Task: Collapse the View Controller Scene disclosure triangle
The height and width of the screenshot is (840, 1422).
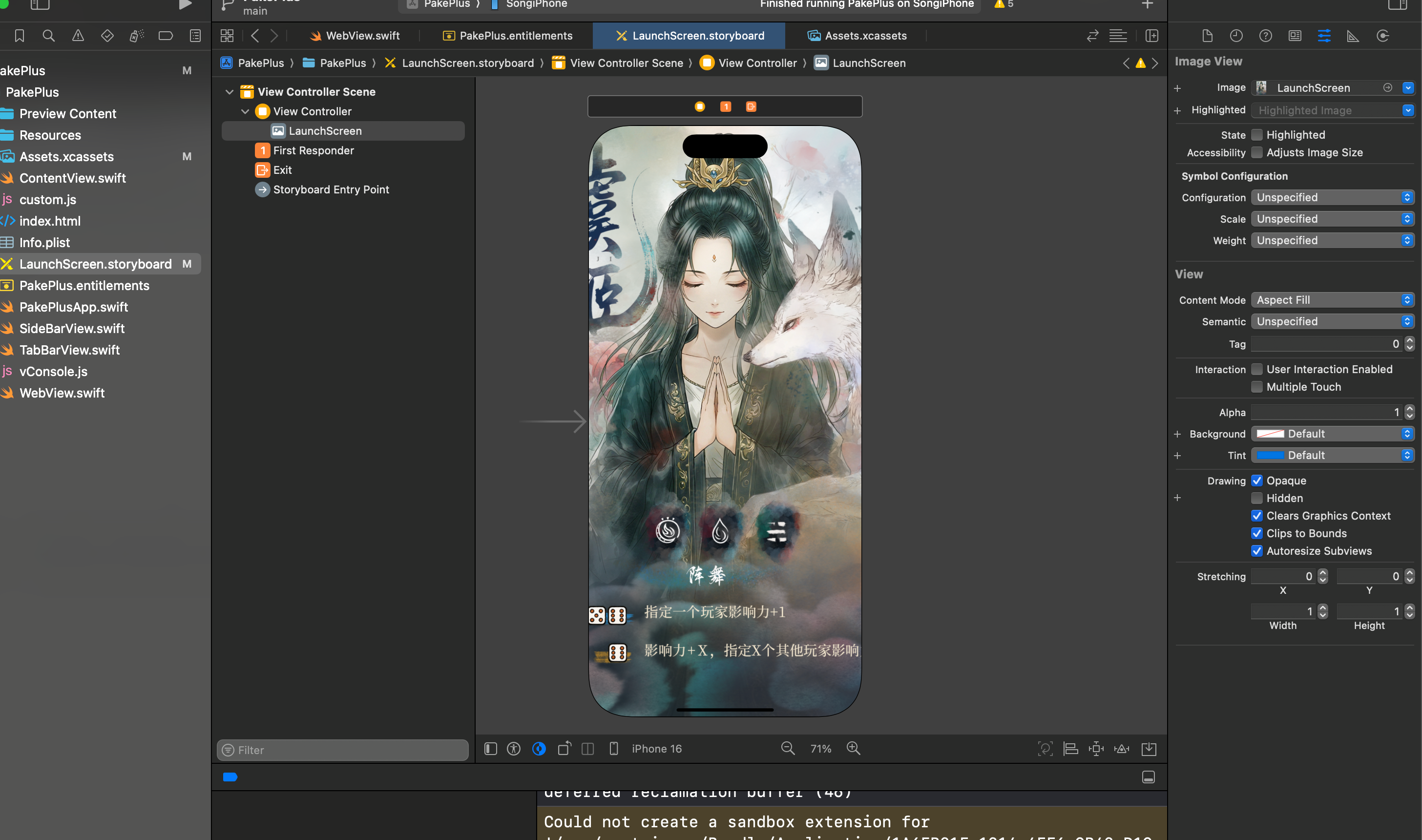Action: point(229,92)
